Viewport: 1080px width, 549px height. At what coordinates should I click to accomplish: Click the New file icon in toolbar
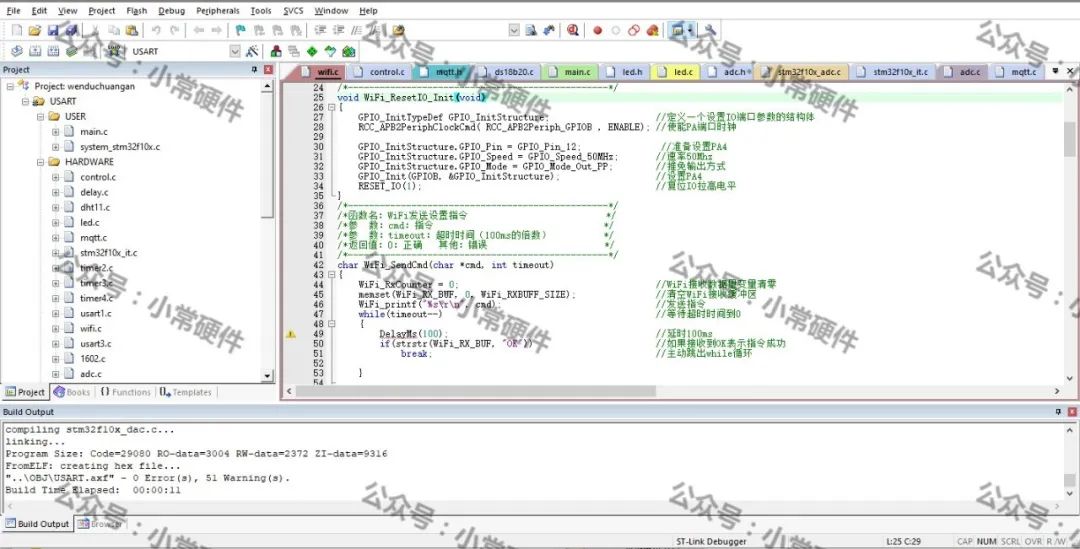click(x=16, y=31)
